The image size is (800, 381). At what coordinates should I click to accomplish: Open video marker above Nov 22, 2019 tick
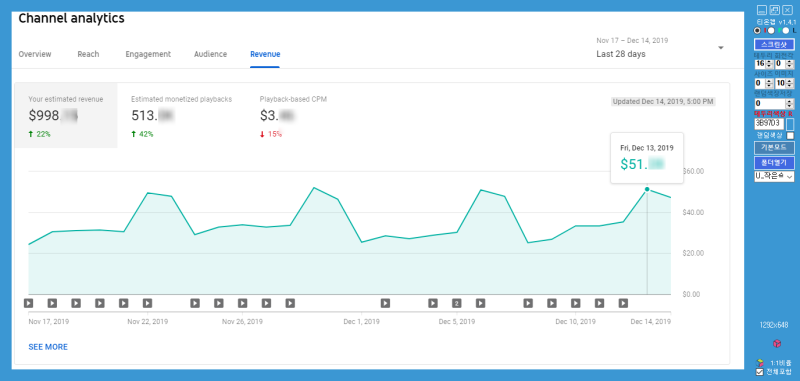click(x=147, y=303)
